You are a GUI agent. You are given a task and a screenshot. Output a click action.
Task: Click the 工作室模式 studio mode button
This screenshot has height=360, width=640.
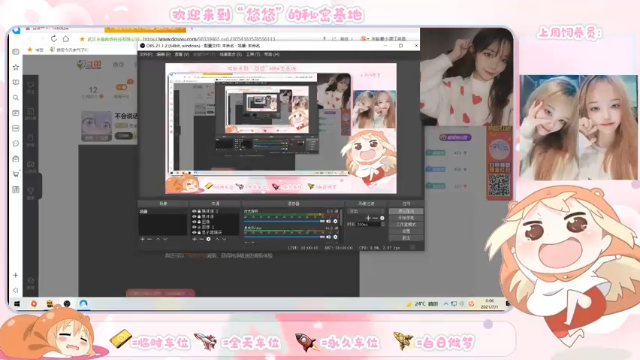(406, 224)
